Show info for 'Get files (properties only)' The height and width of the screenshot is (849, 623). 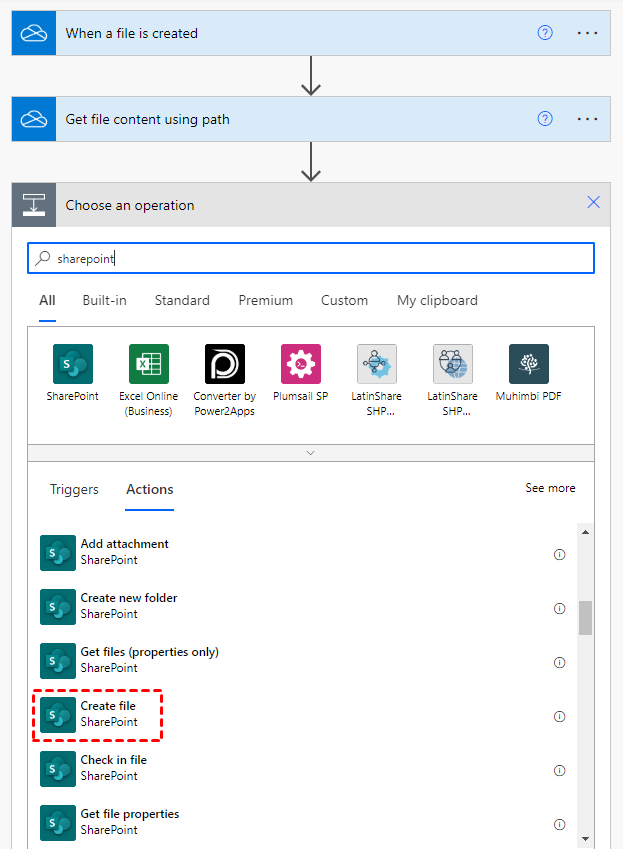pyautogui.click(x=559, y=663)
